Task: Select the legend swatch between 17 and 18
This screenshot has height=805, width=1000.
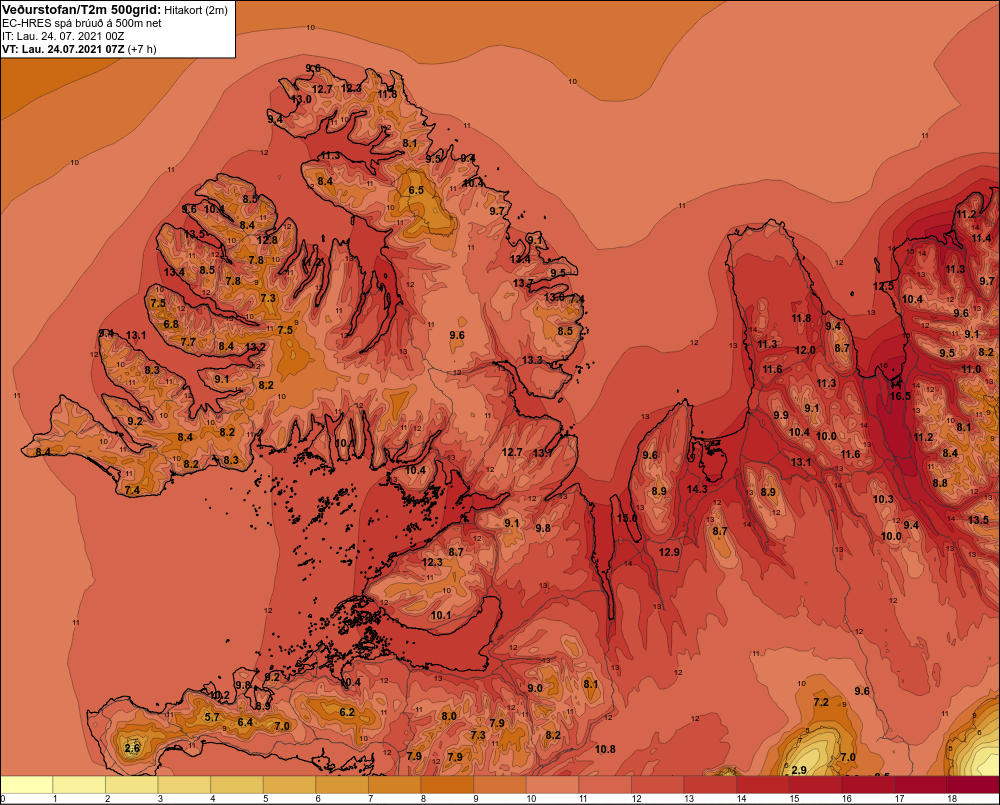Action: click(x=921, y=784)
